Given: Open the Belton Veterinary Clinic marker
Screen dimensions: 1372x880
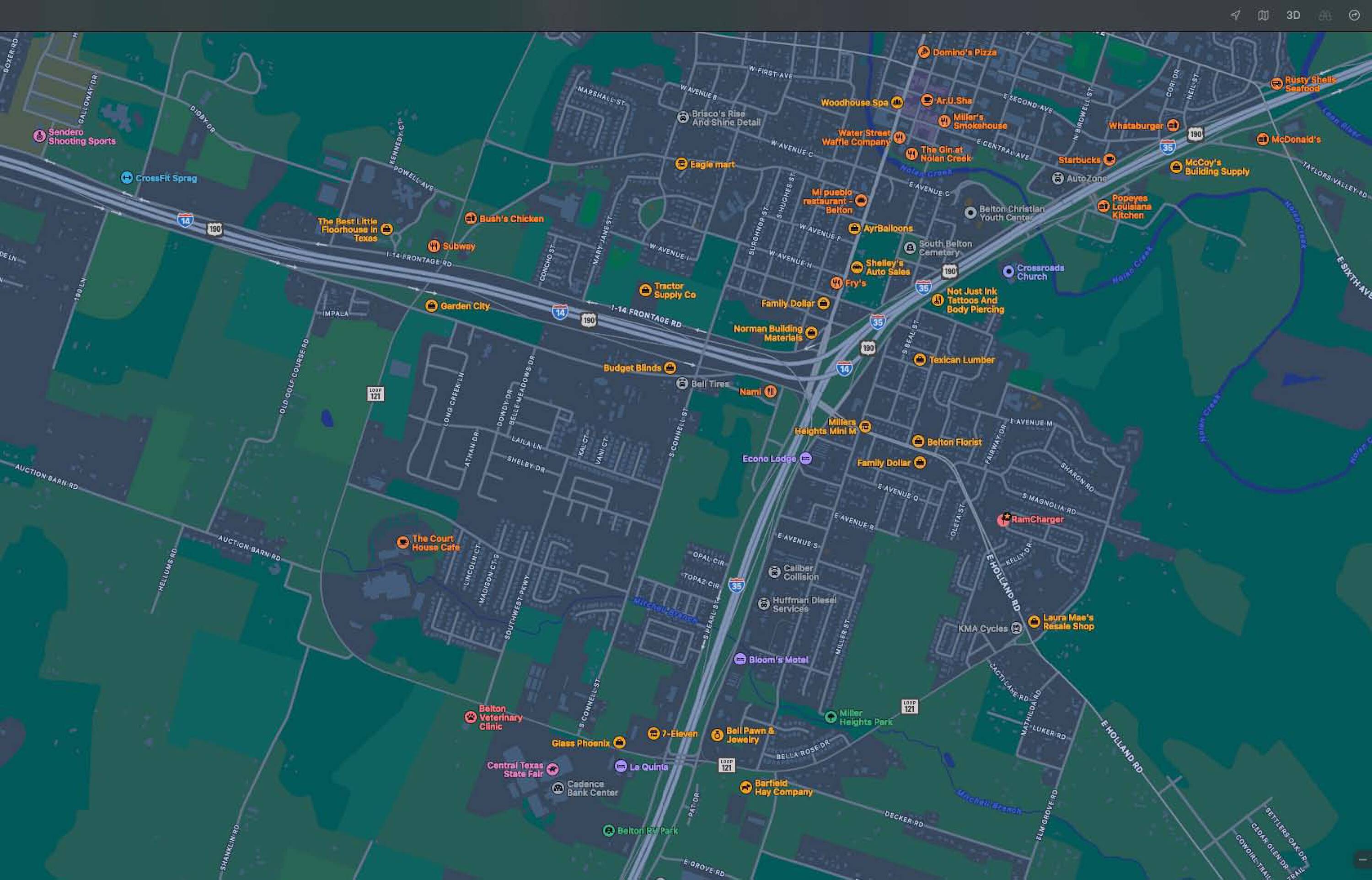Looking at the screenshot, I should pos(471,717).
